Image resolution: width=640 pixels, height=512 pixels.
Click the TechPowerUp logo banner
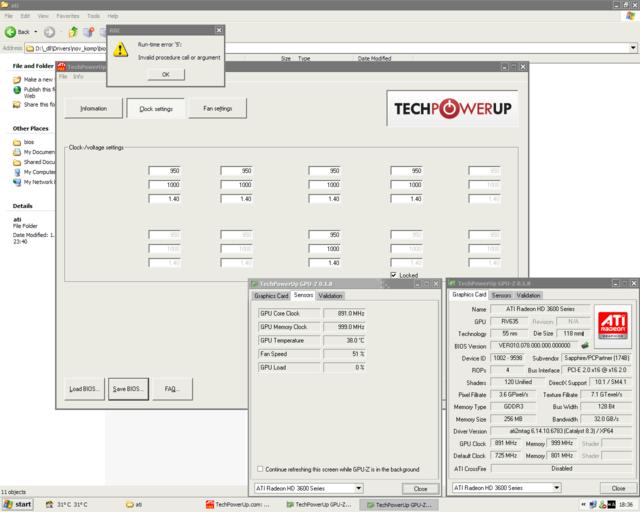(x=452, y=108)
